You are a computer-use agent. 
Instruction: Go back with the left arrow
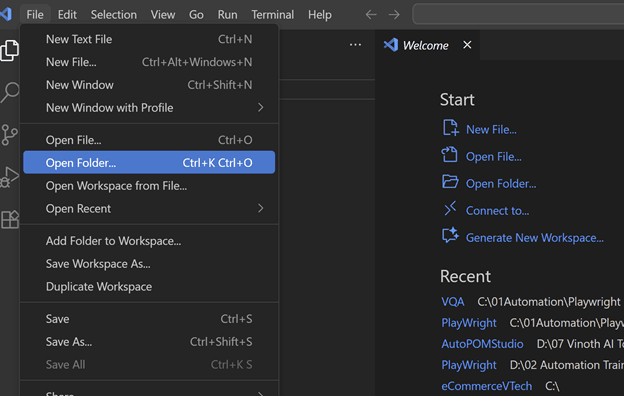(x=370, y=15)
